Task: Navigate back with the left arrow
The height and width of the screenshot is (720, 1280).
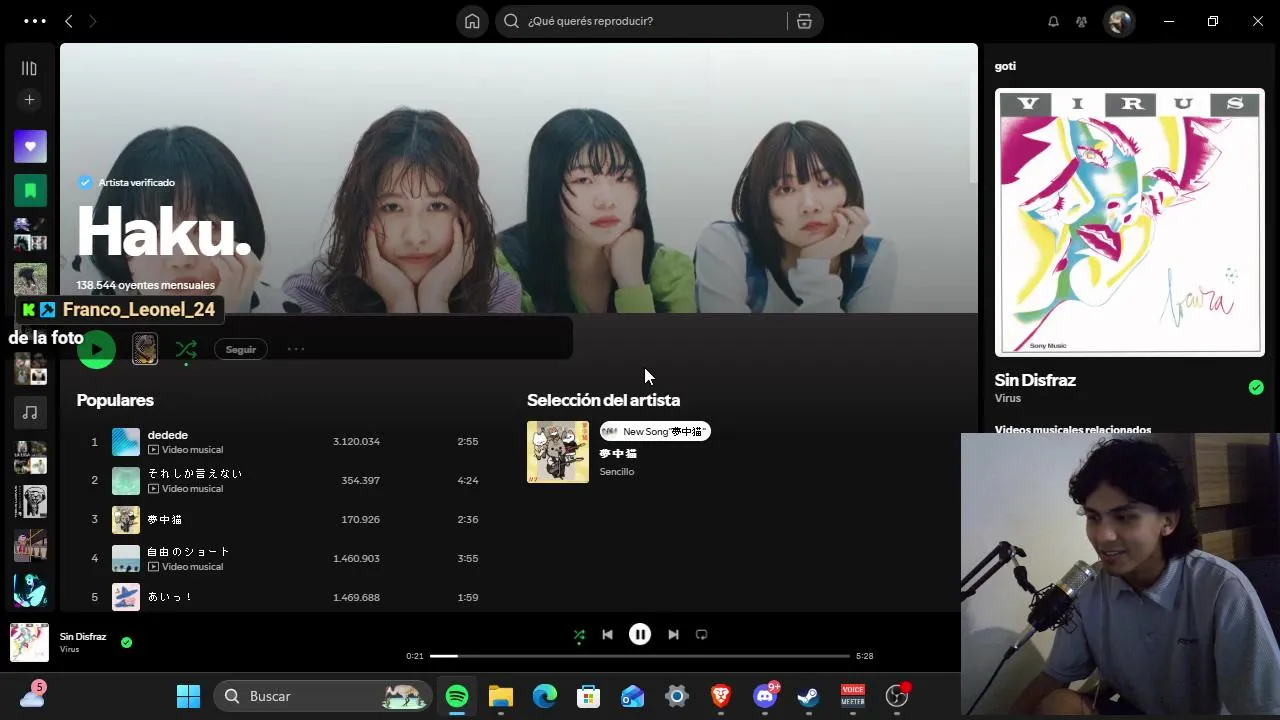Action: tap(68, 21)
